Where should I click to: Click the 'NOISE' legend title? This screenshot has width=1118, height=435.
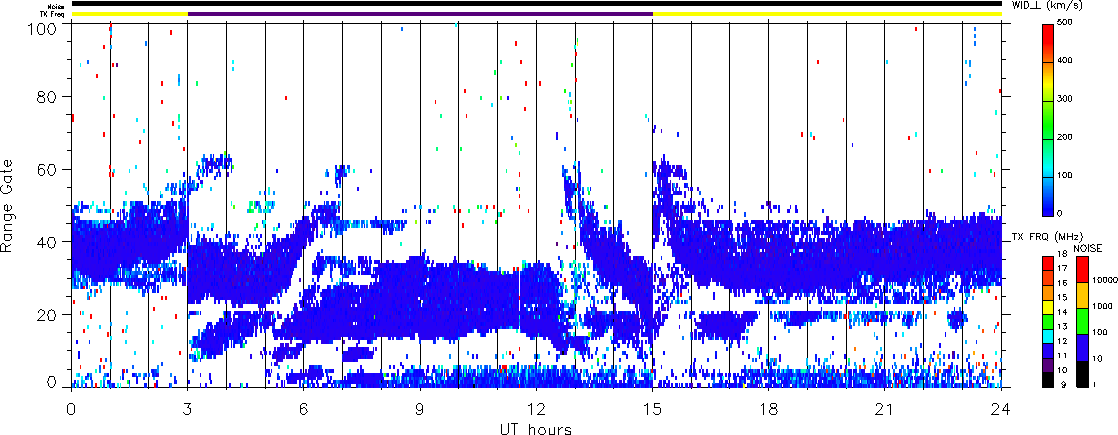[1087, 248]
